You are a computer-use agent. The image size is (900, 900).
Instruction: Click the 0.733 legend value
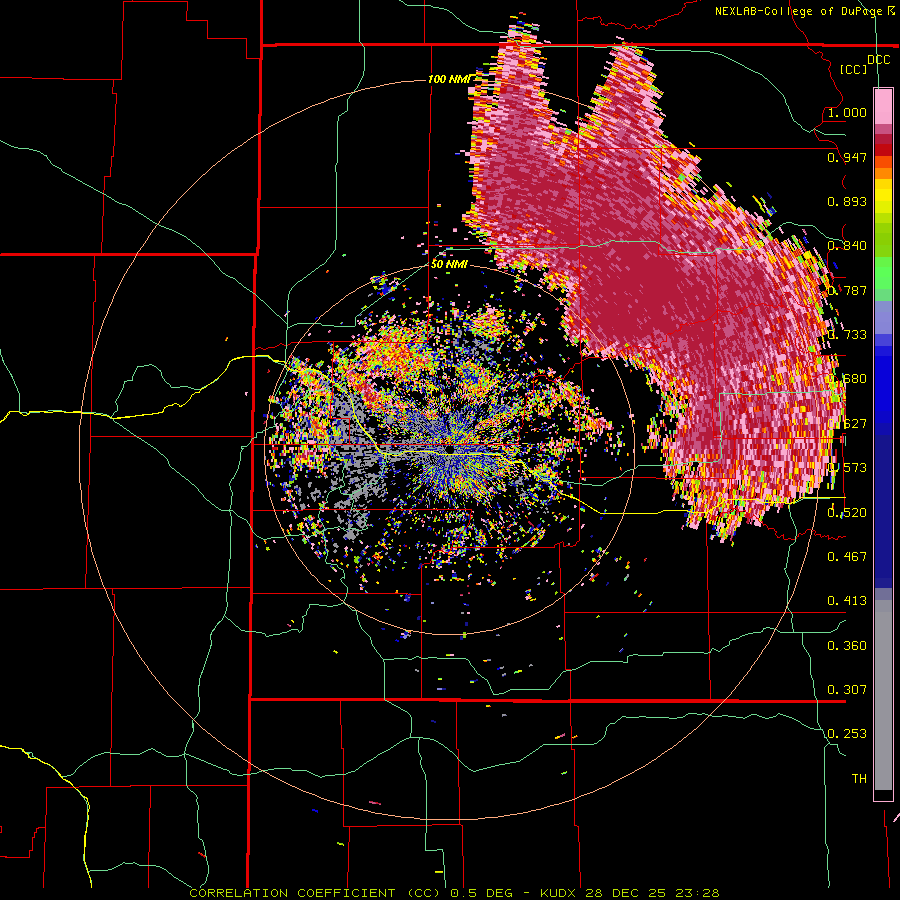[847, 335]
